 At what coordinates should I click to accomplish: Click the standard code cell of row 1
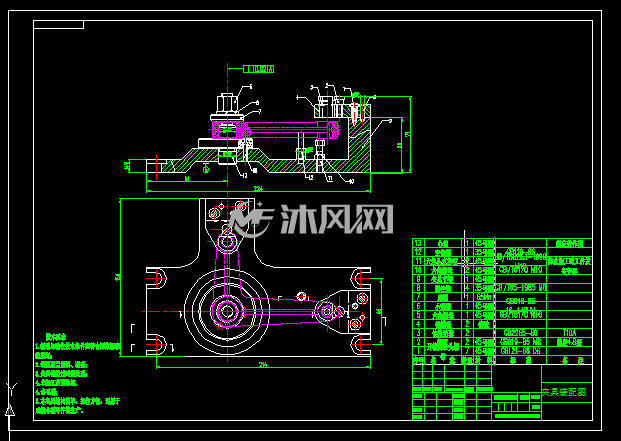tap(520, 351)
